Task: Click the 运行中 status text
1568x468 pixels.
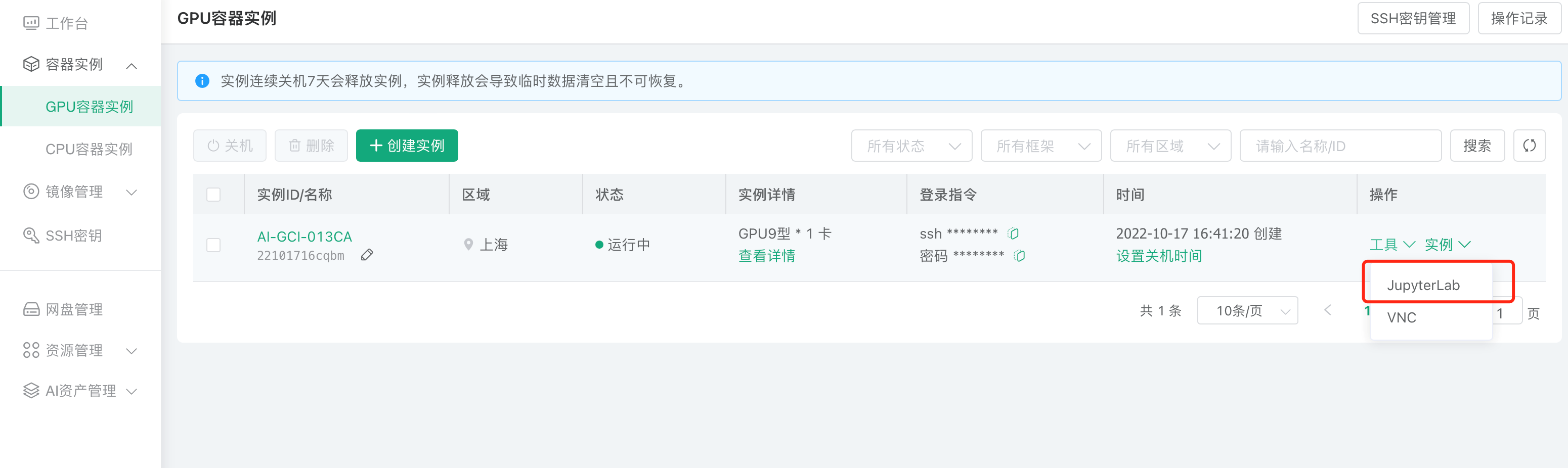Action: pos(628,245)
